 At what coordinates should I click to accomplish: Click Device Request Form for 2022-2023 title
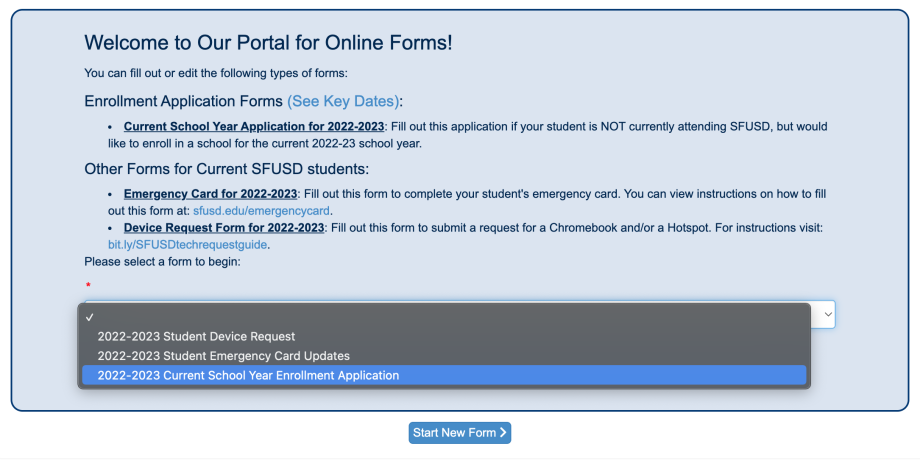click(x=224, y=228)
